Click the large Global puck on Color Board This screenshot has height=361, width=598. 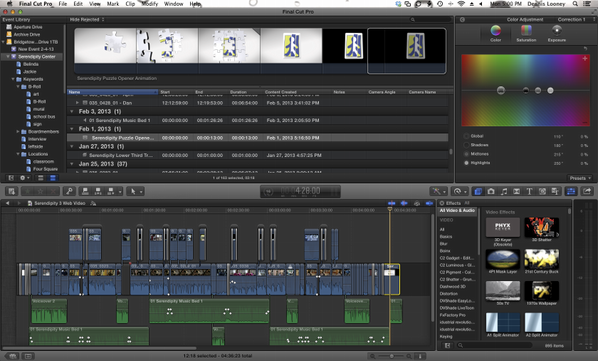(501, 90)
